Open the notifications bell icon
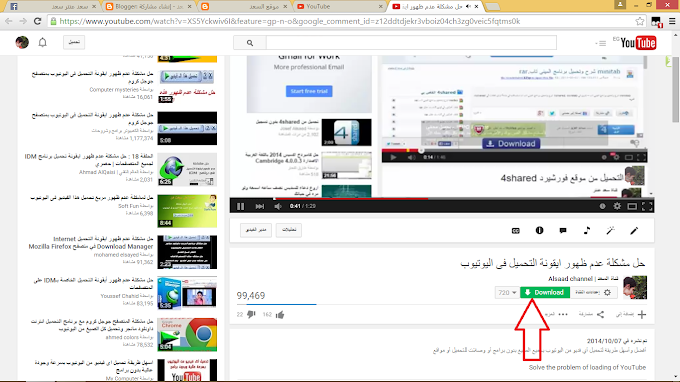This screenshot has width=680, height=382. (x=42, y=42)
